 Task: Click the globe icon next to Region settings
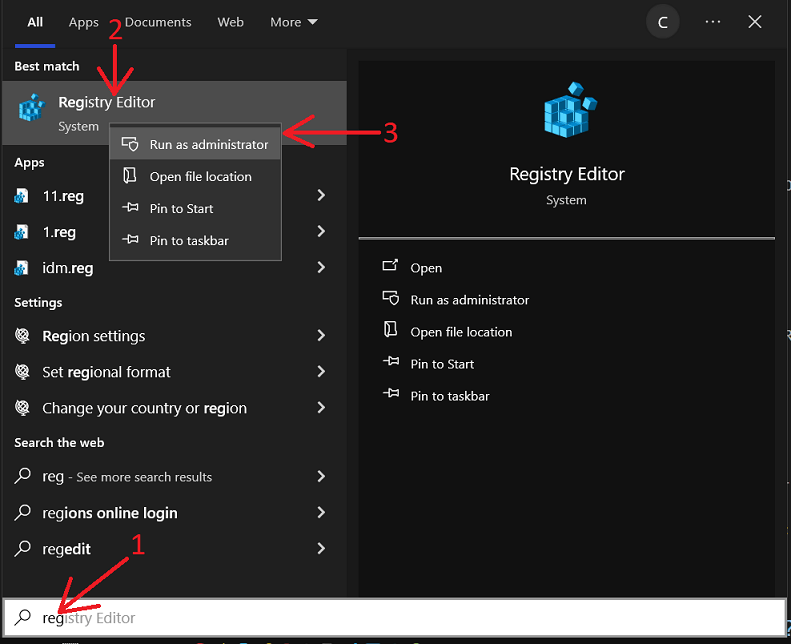22,335
